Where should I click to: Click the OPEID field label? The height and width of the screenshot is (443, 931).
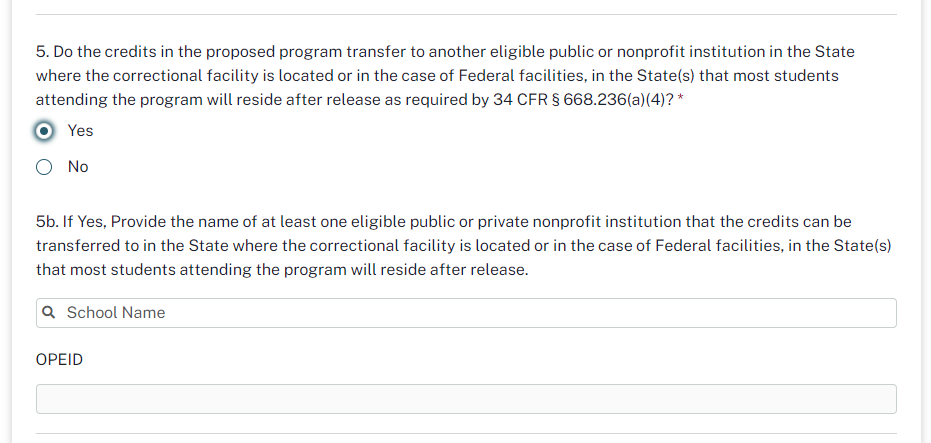coord(59,359)
